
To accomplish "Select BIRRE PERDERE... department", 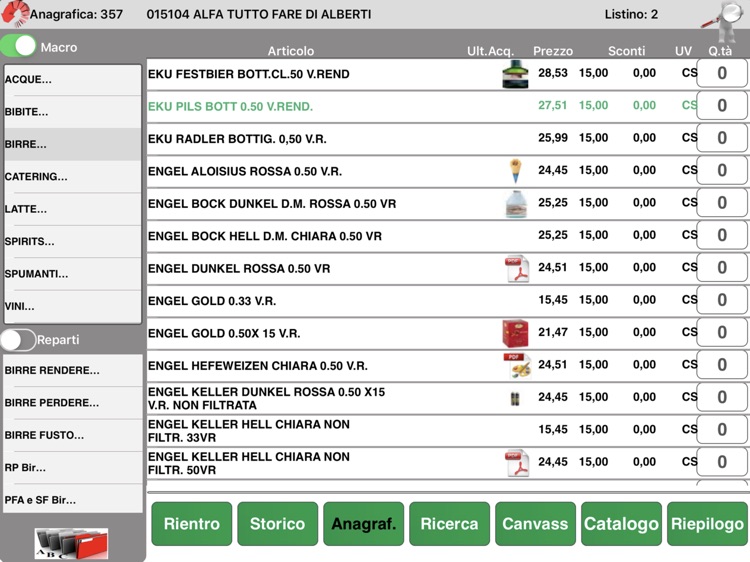I will point(73,403).
